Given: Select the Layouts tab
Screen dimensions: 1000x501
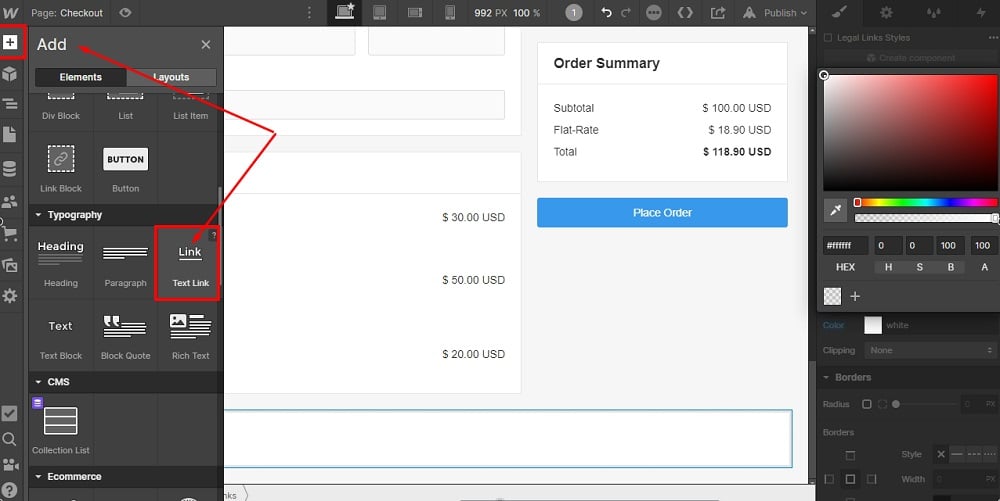Looking at the screenshot, I should [x=171, y=77].
